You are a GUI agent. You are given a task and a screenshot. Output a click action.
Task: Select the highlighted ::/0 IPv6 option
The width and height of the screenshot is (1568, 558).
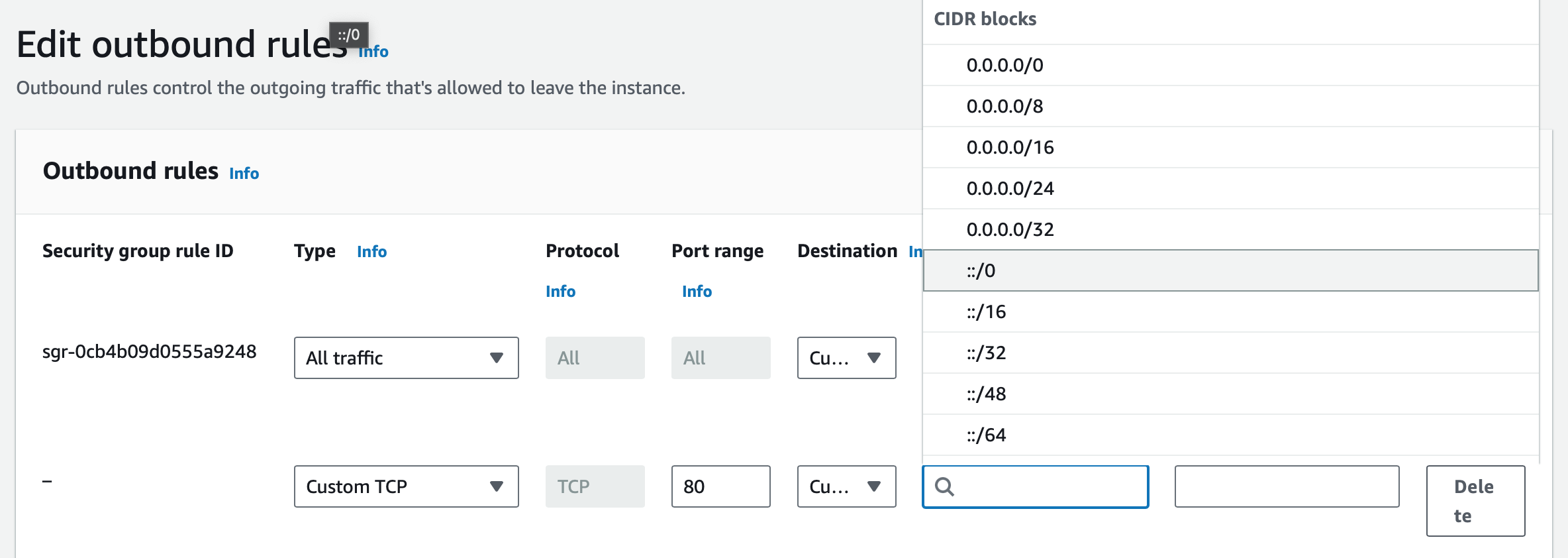point(981,270)
